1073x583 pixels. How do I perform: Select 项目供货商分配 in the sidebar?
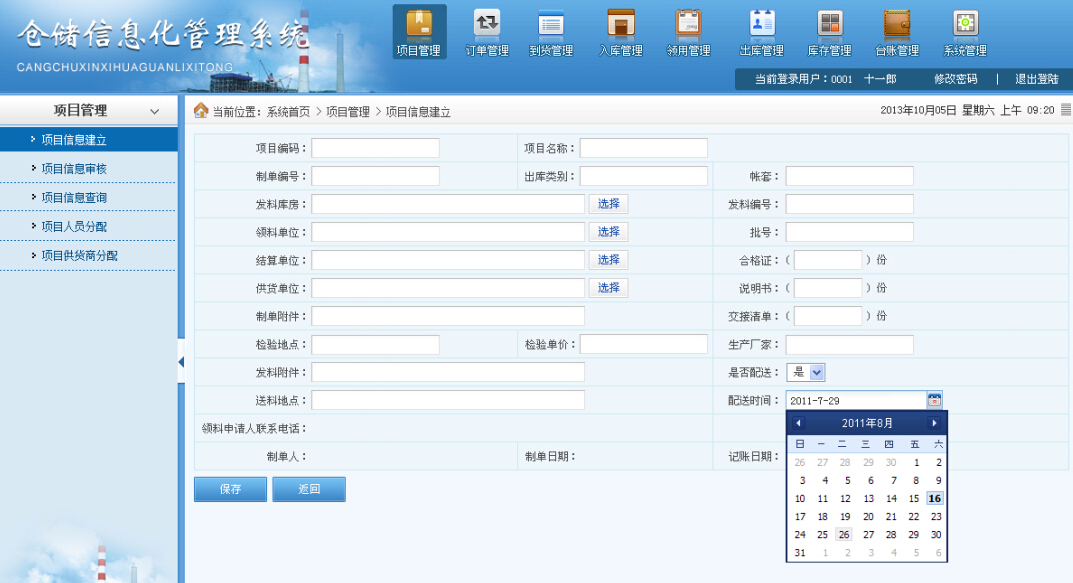click(79, 256)
